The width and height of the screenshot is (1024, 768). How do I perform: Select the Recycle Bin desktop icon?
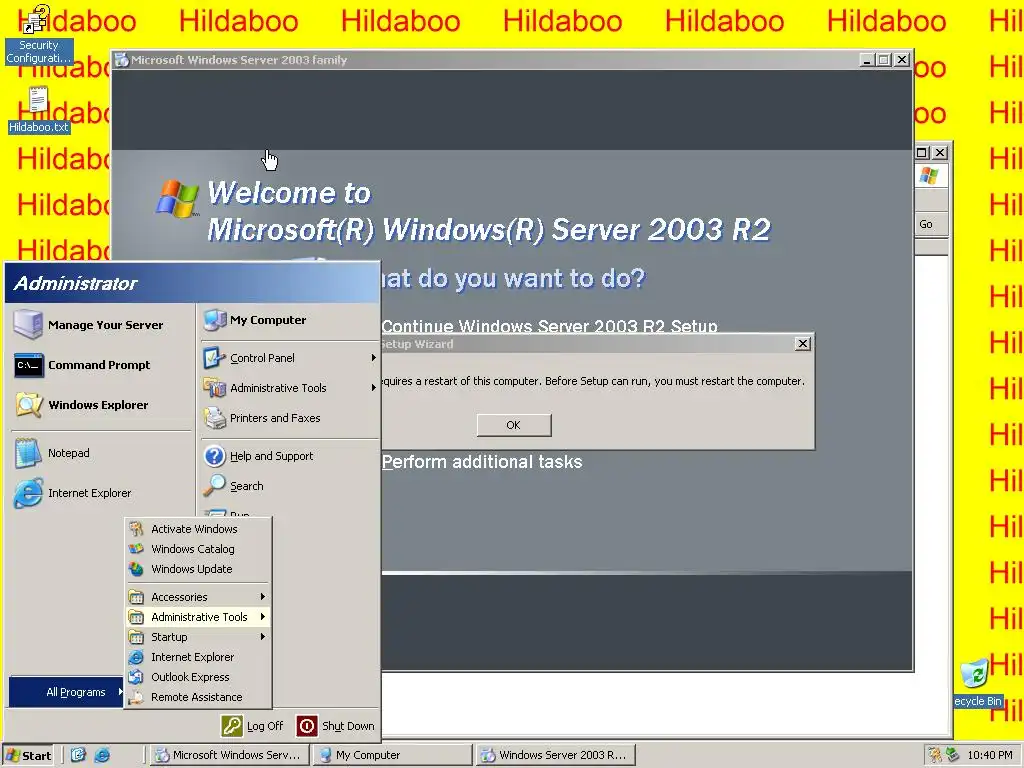point(978,683)
